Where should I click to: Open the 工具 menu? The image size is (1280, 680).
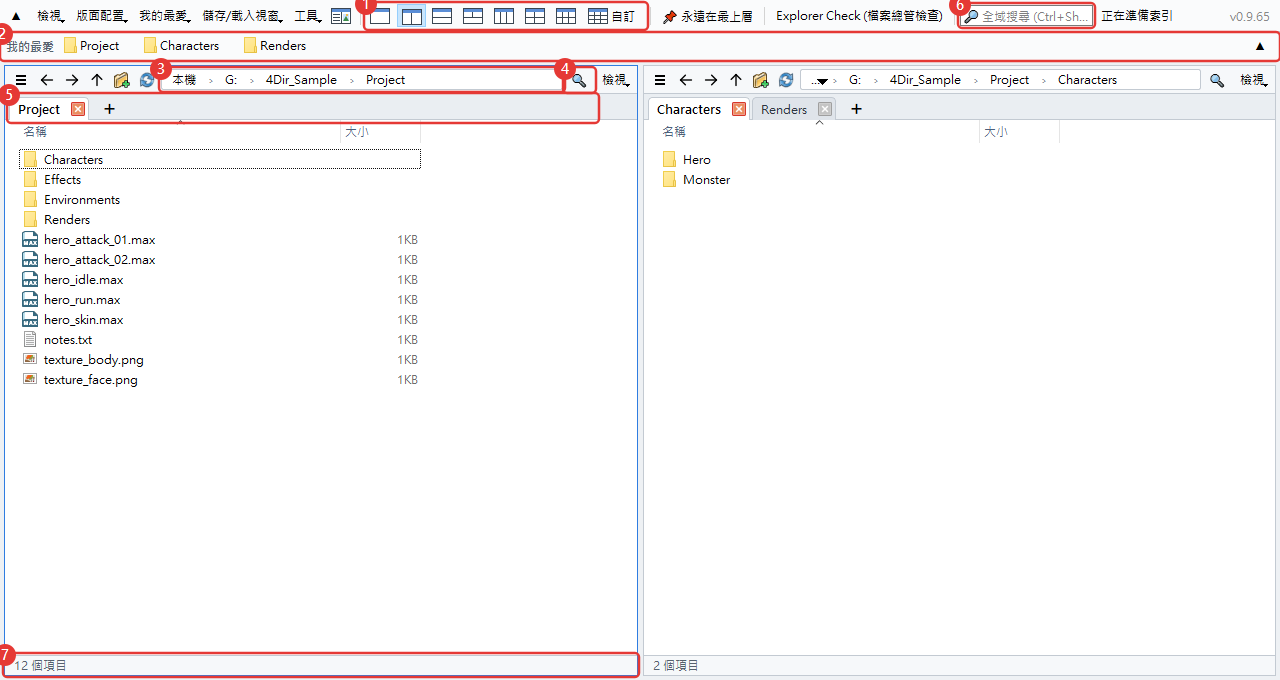coord(308,16)
